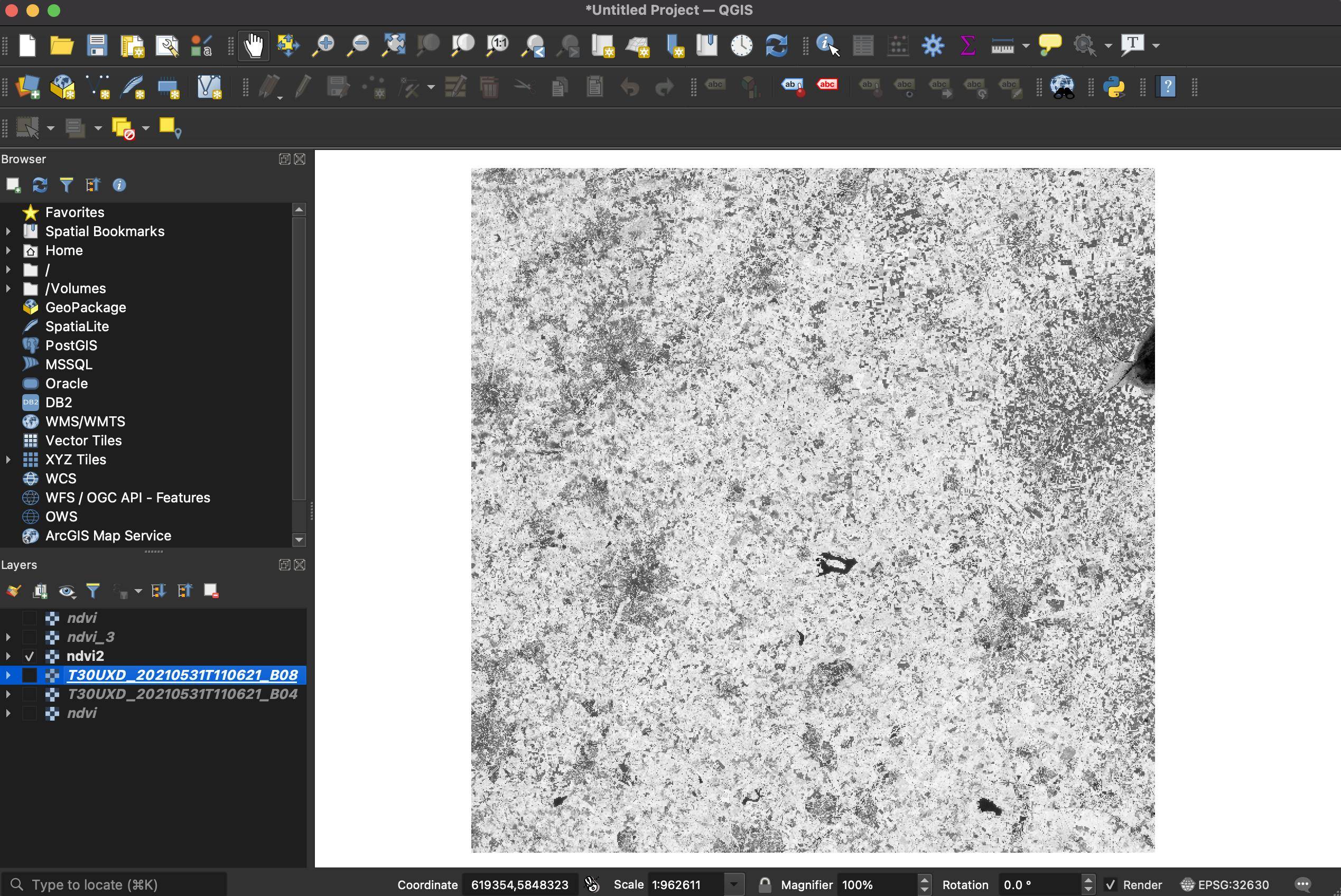Expand the /Volumes folder node

[8, 288]
